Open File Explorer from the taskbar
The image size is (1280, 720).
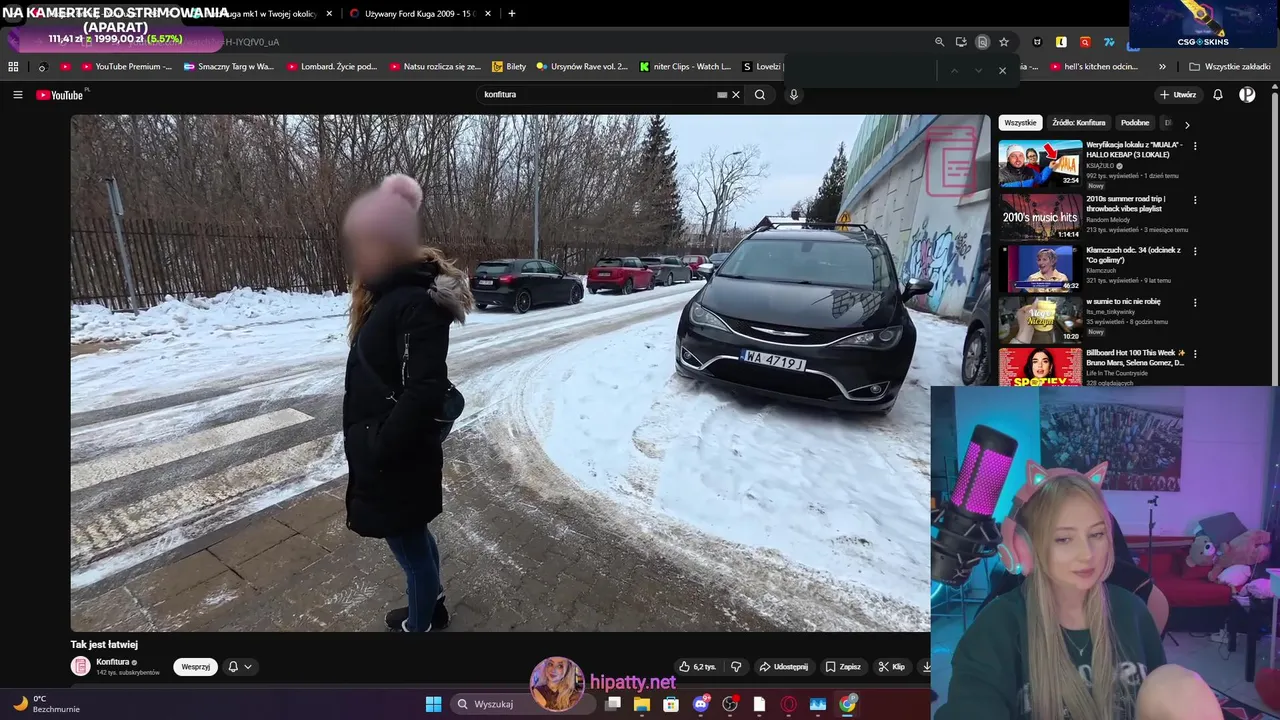click(642, 704)
